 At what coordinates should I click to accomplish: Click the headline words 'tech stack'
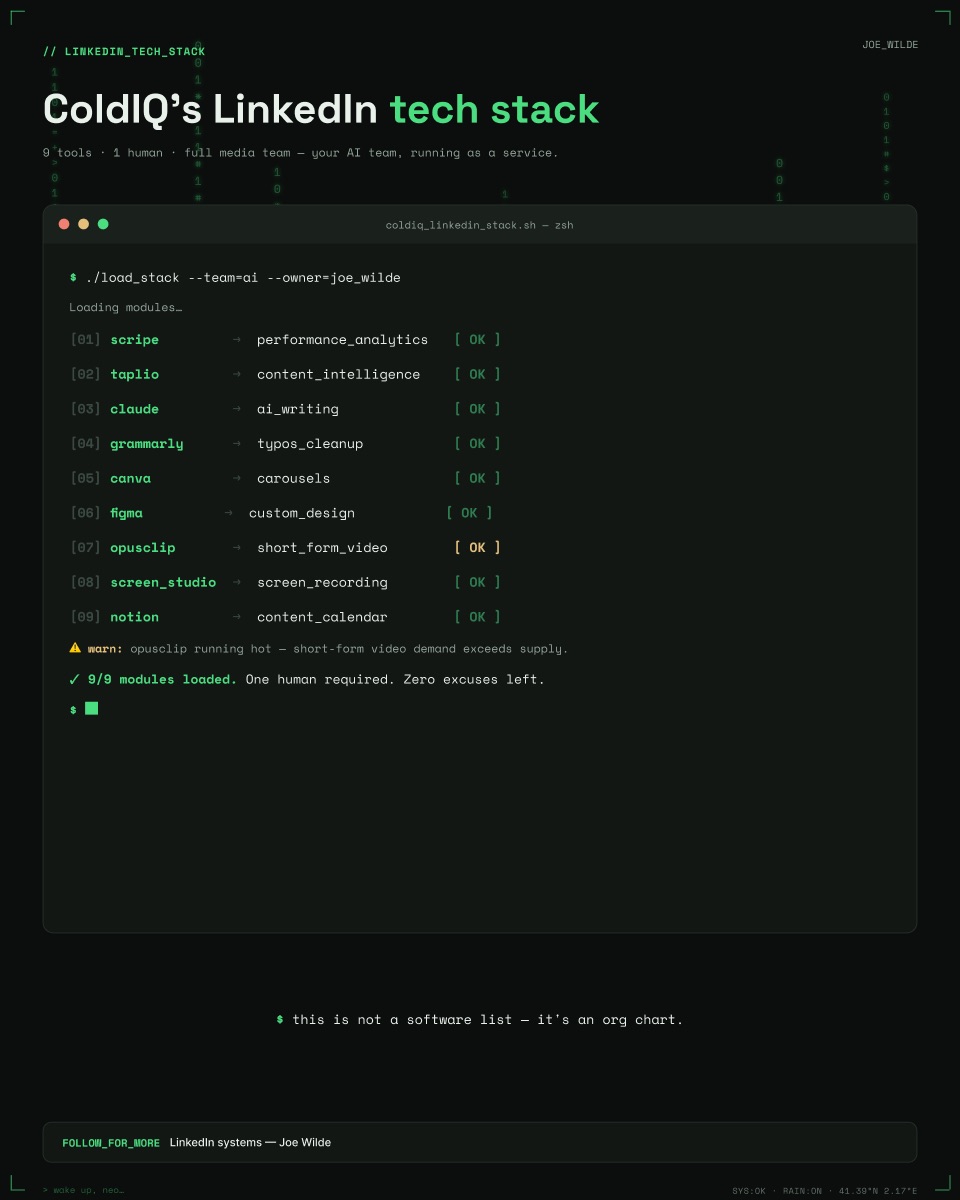click(x=494, y=110)
